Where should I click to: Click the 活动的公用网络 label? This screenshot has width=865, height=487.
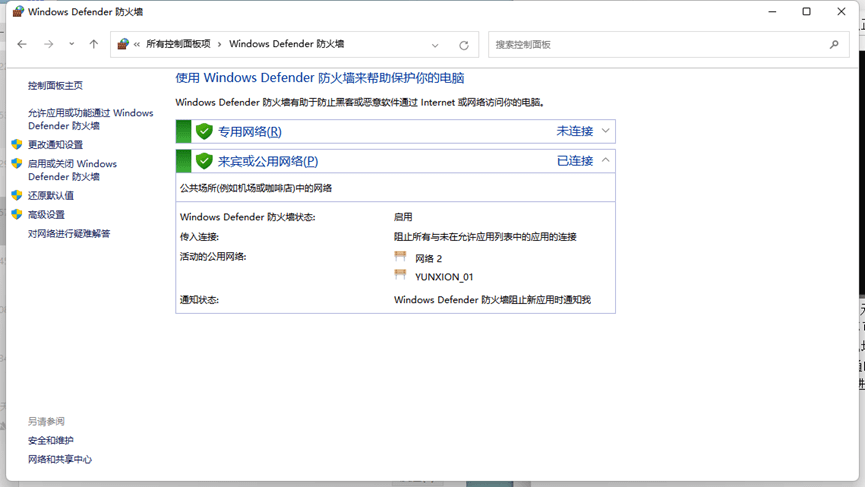[x=213, y=257]
